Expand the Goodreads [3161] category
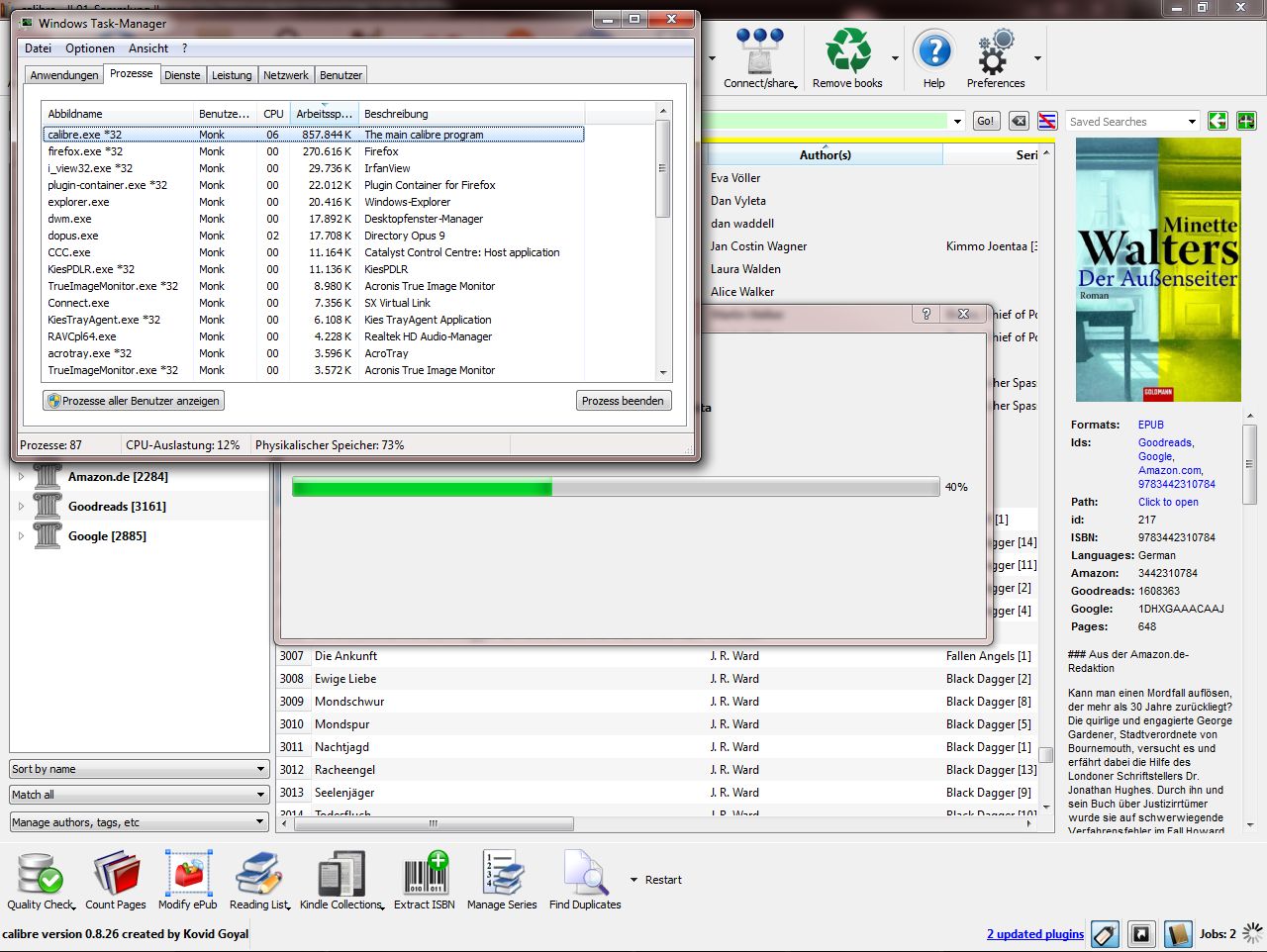1267x952 pixels. [21, 506]
